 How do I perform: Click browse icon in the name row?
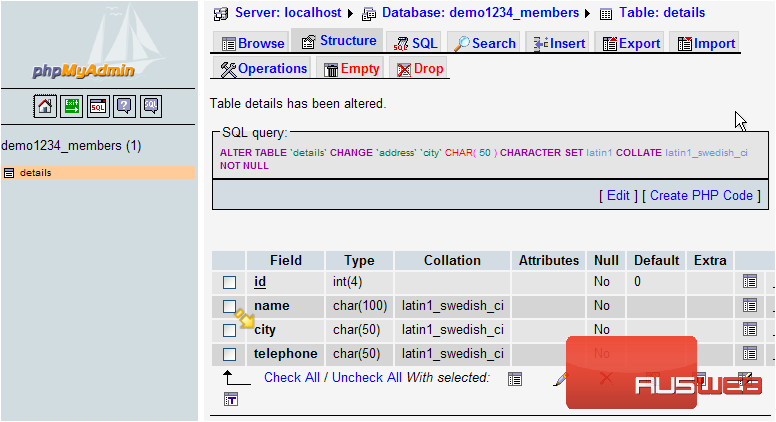[750, 306]
